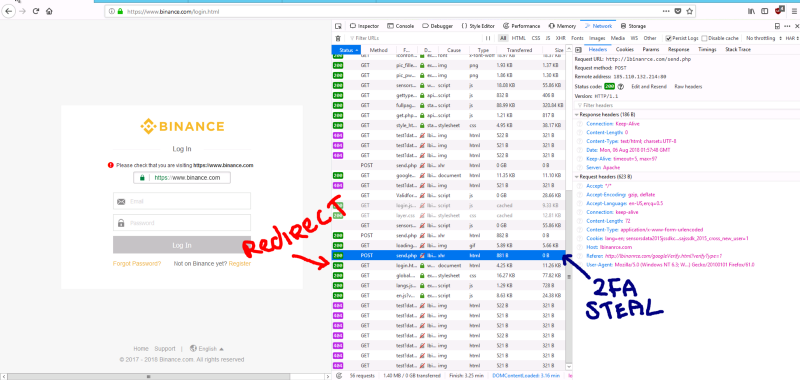Open the Stack Trace tab
The width and height of the screenshot is (800, 380).
pos(738,50)
